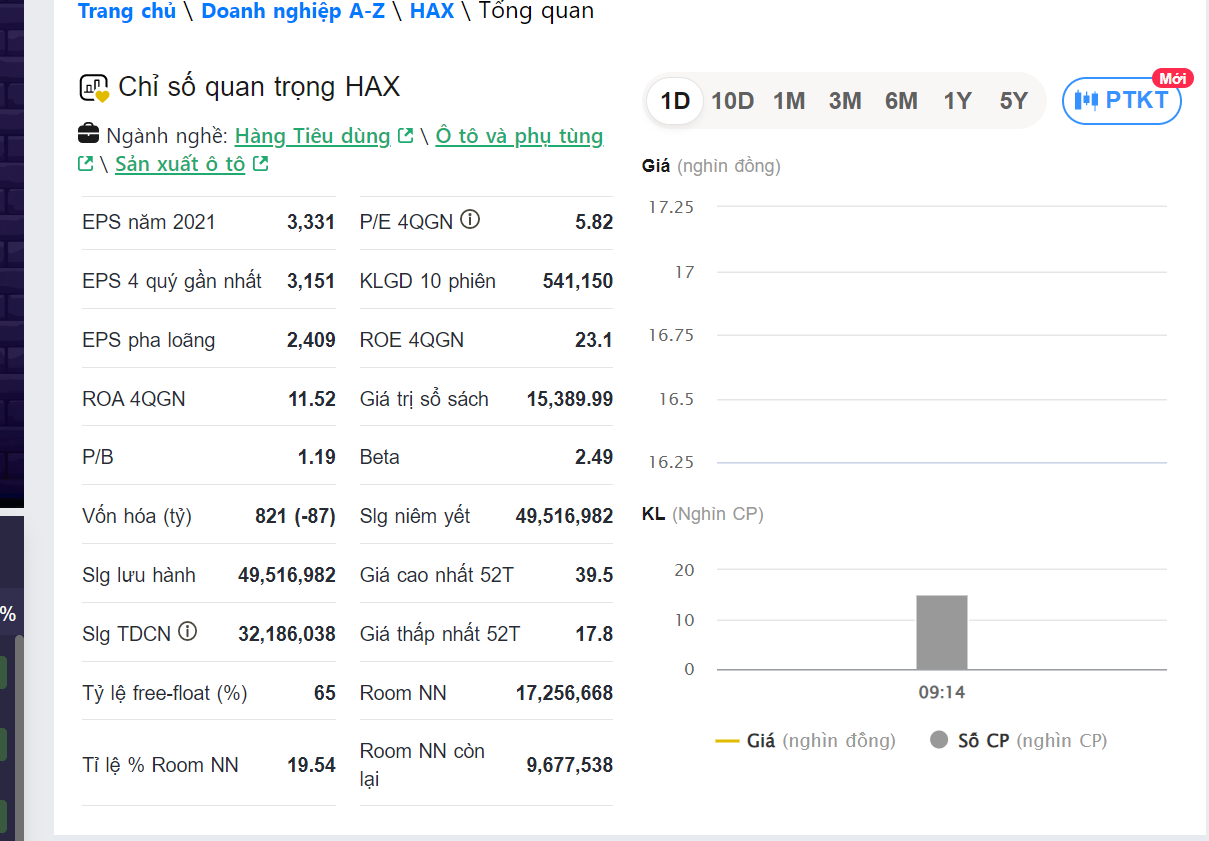Viewport: 1209px width, 841px height.
Task: Click KLGD 10 phiên value 541,150
Action: pos(578,281)
